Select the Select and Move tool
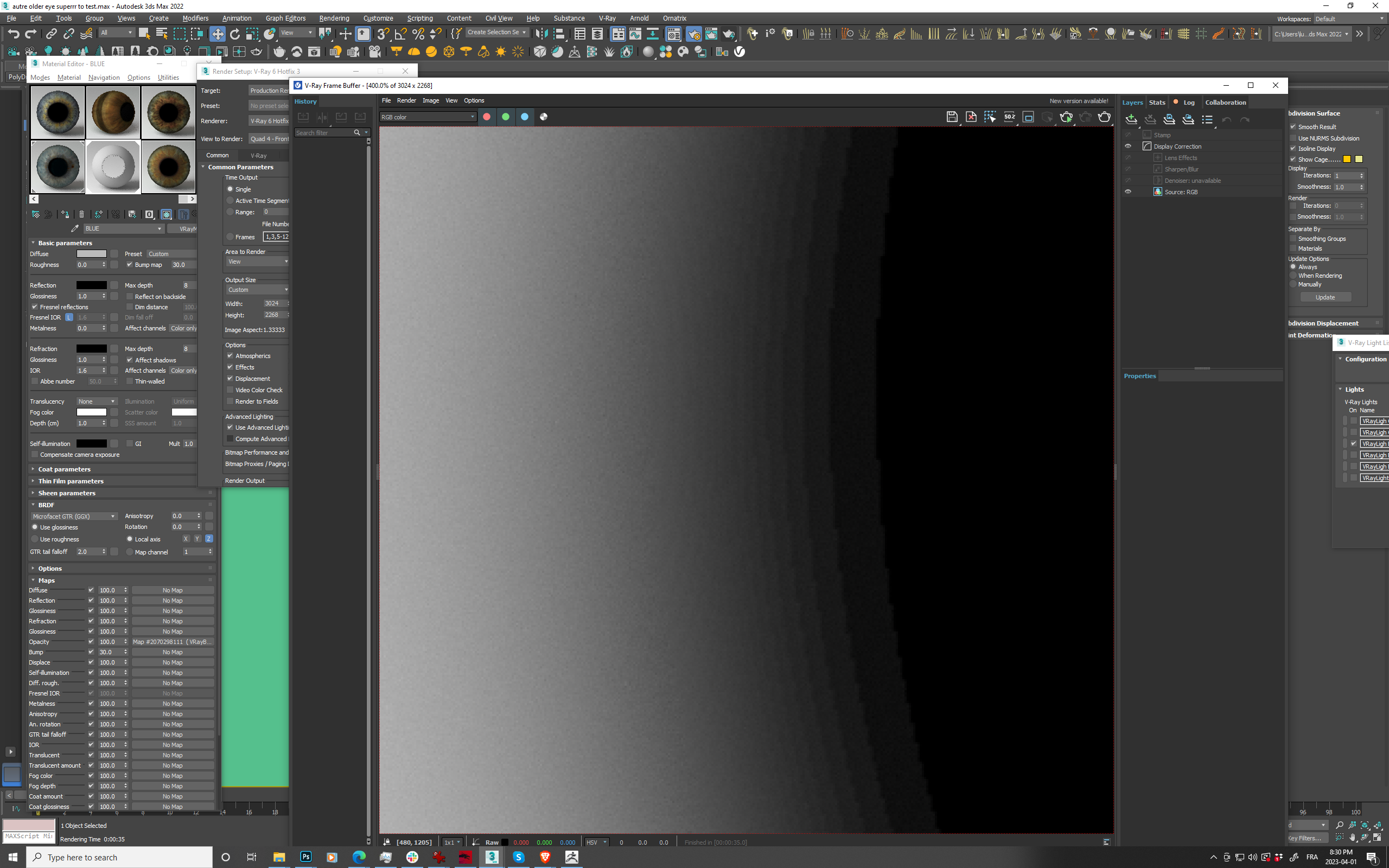 pyautogui.click(x=218, y=34)
